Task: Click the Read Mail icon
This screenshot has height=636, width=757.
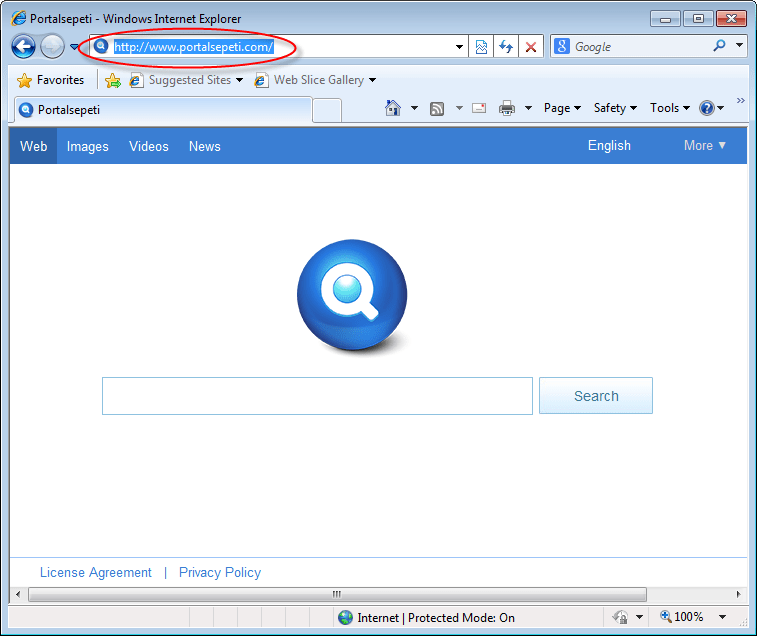Action: (x=479, y=108)
